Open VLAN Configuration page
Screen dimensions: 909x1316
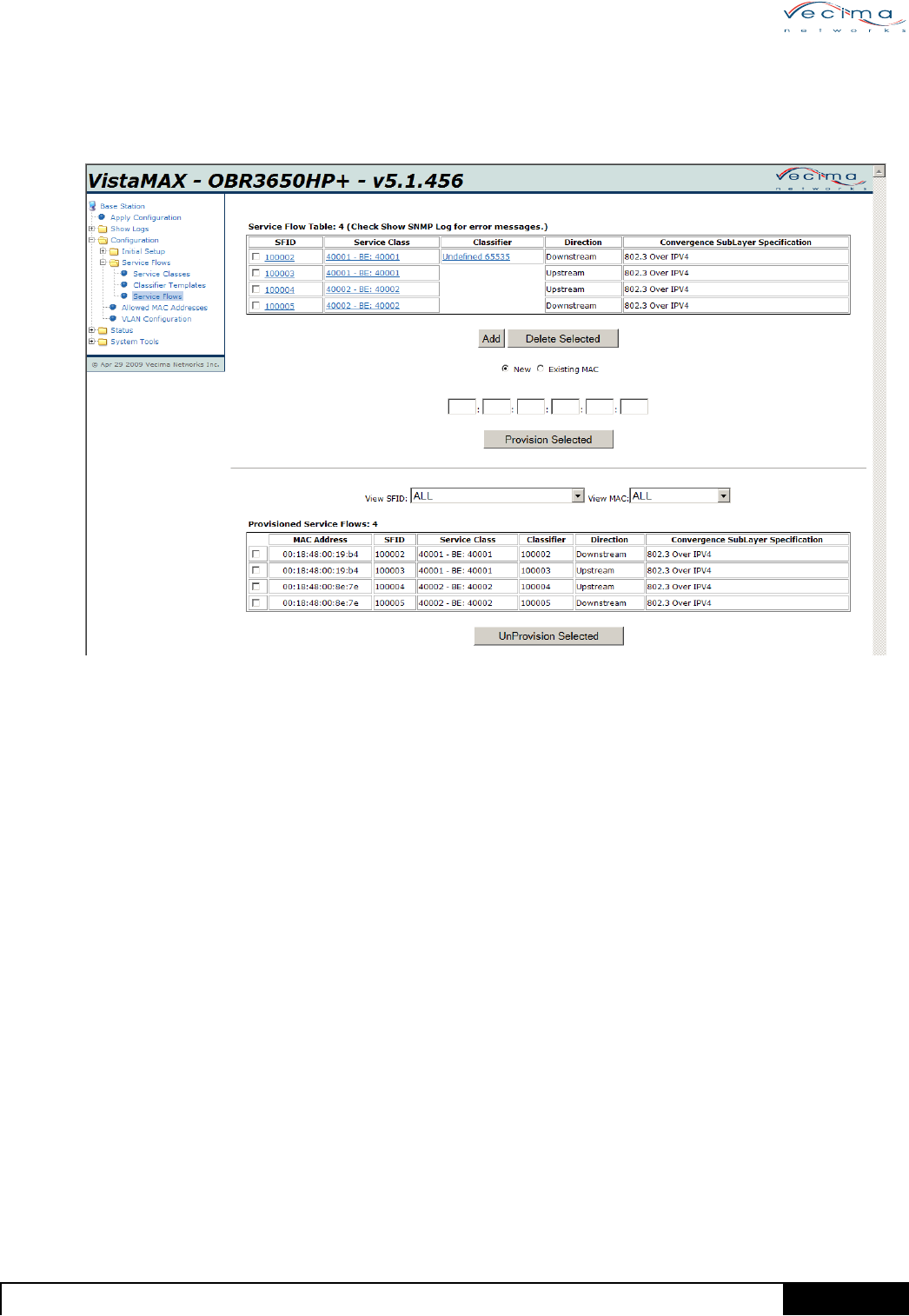[156, 319]
